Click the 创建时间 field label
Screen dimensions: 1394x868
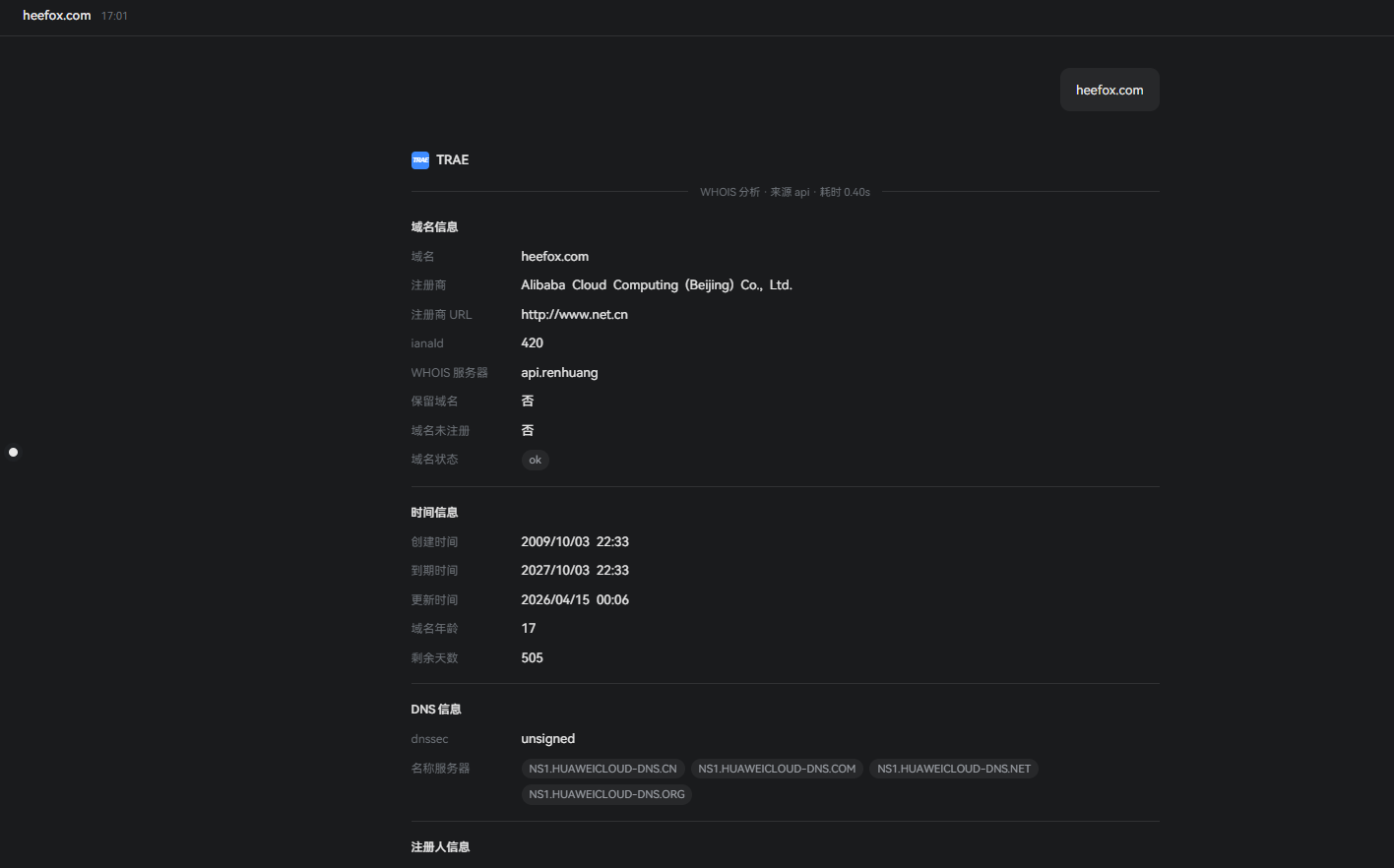434,542
